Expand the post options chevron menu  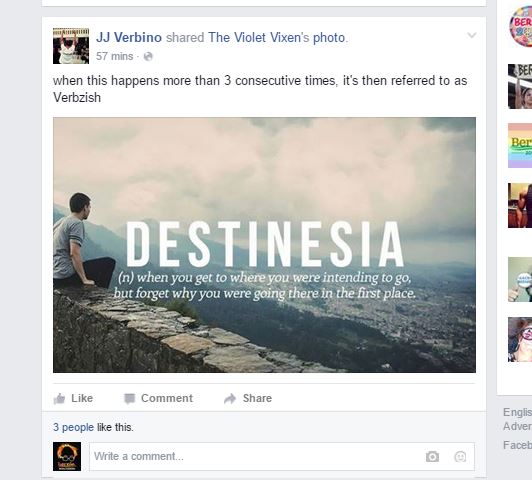[472, 35]
